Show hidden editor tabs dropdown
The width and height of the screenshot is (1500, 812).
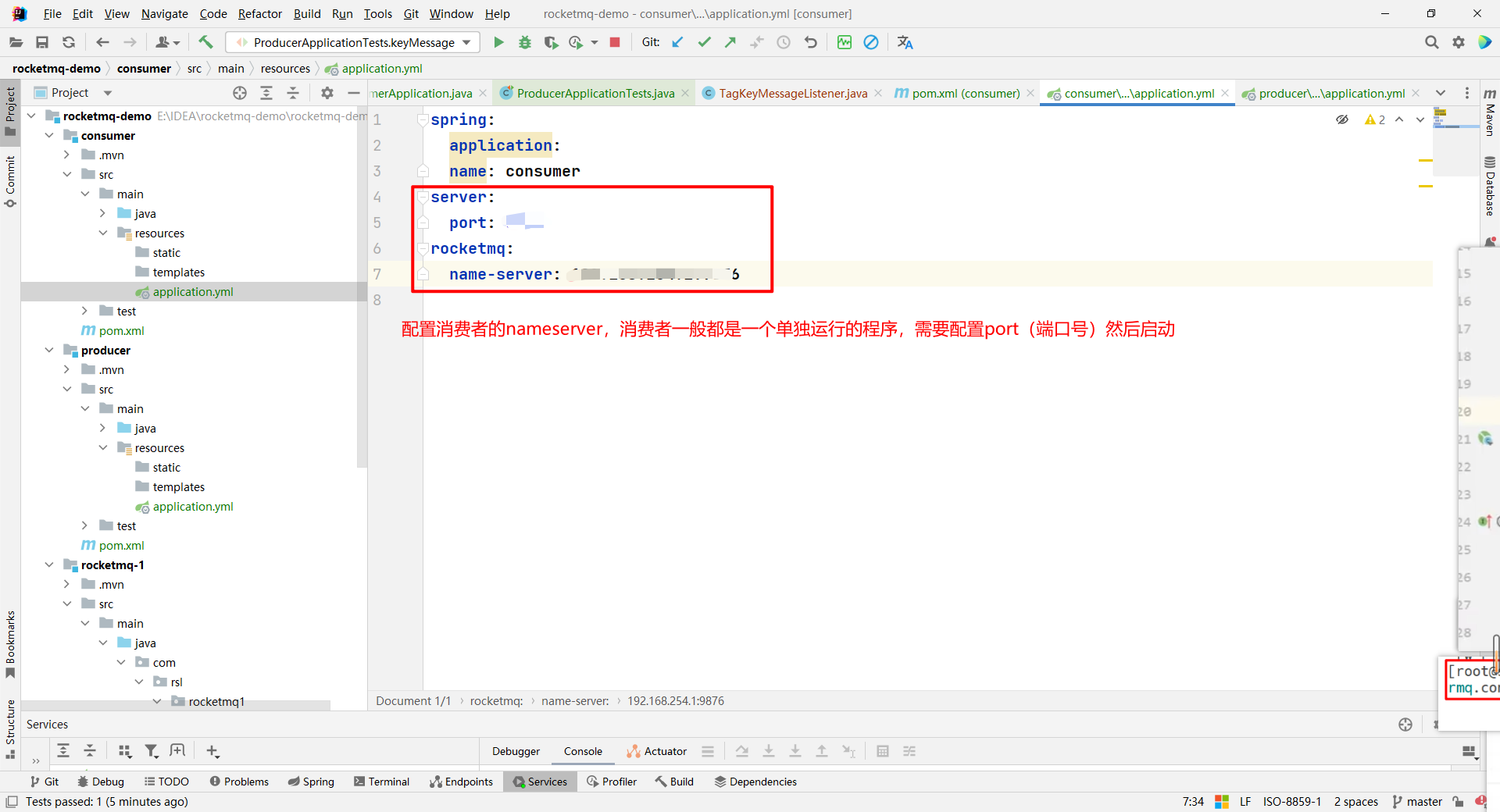(x=1441, y=93)
